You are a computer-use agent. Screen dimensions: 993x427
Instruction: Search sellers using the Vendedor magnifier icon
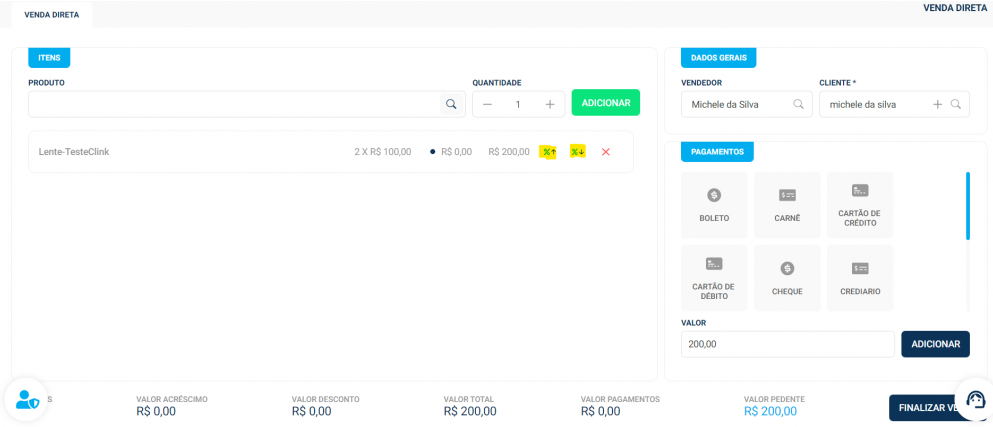pos(799,104)
